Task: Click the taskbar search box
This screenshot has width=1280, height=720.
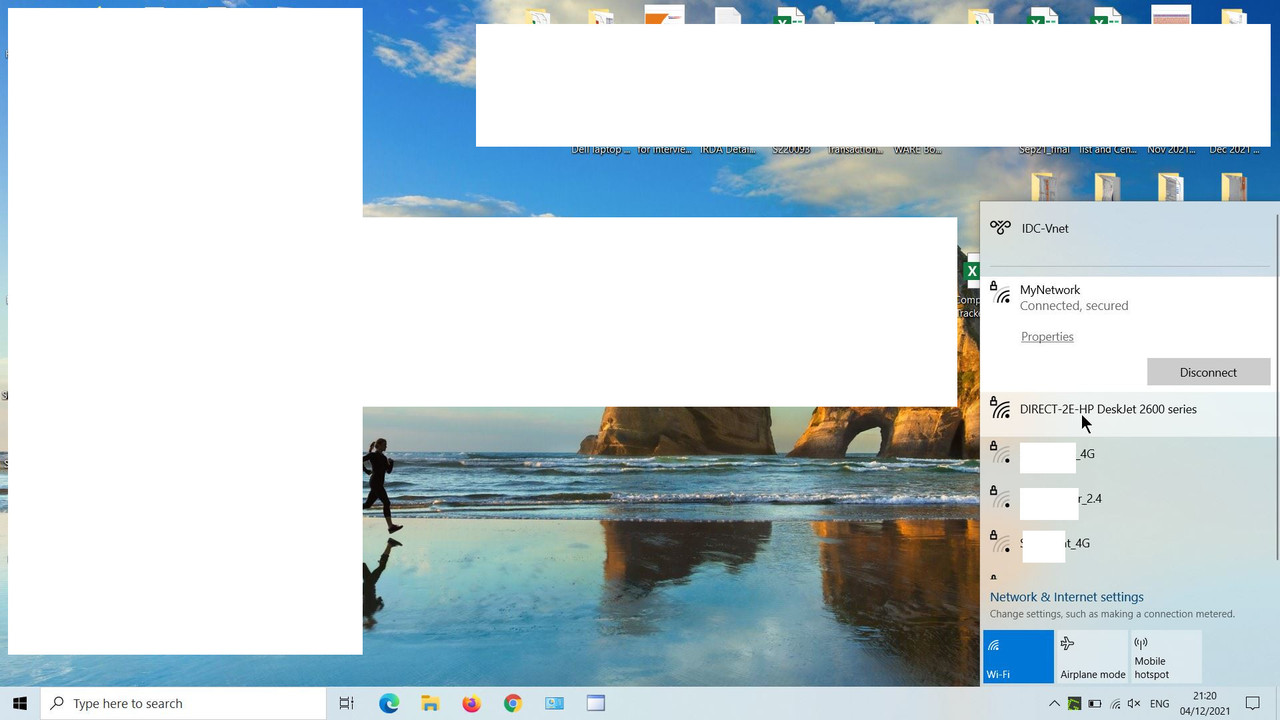Action: coord(184,703)
